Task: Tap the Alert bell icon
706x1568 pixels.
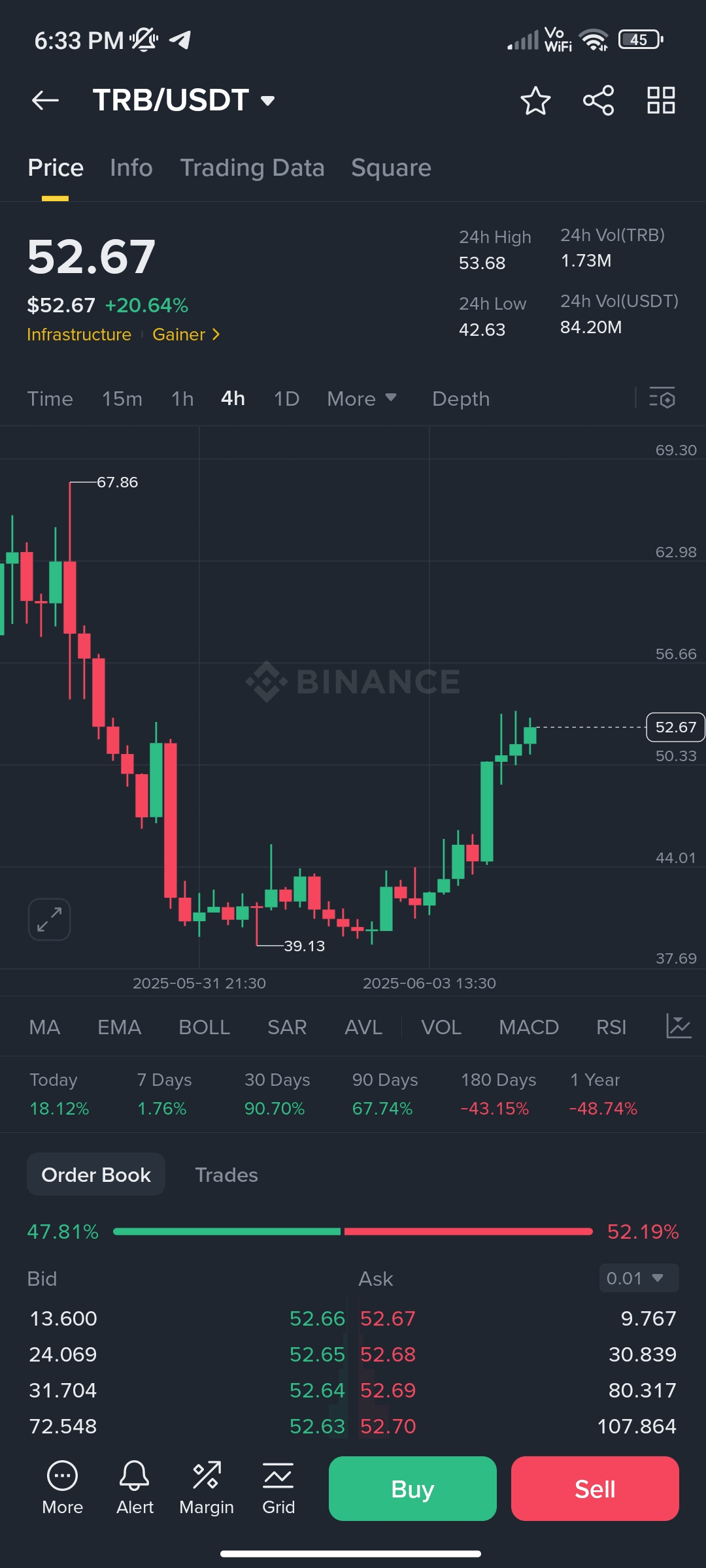Action: tap(135, 1488)
